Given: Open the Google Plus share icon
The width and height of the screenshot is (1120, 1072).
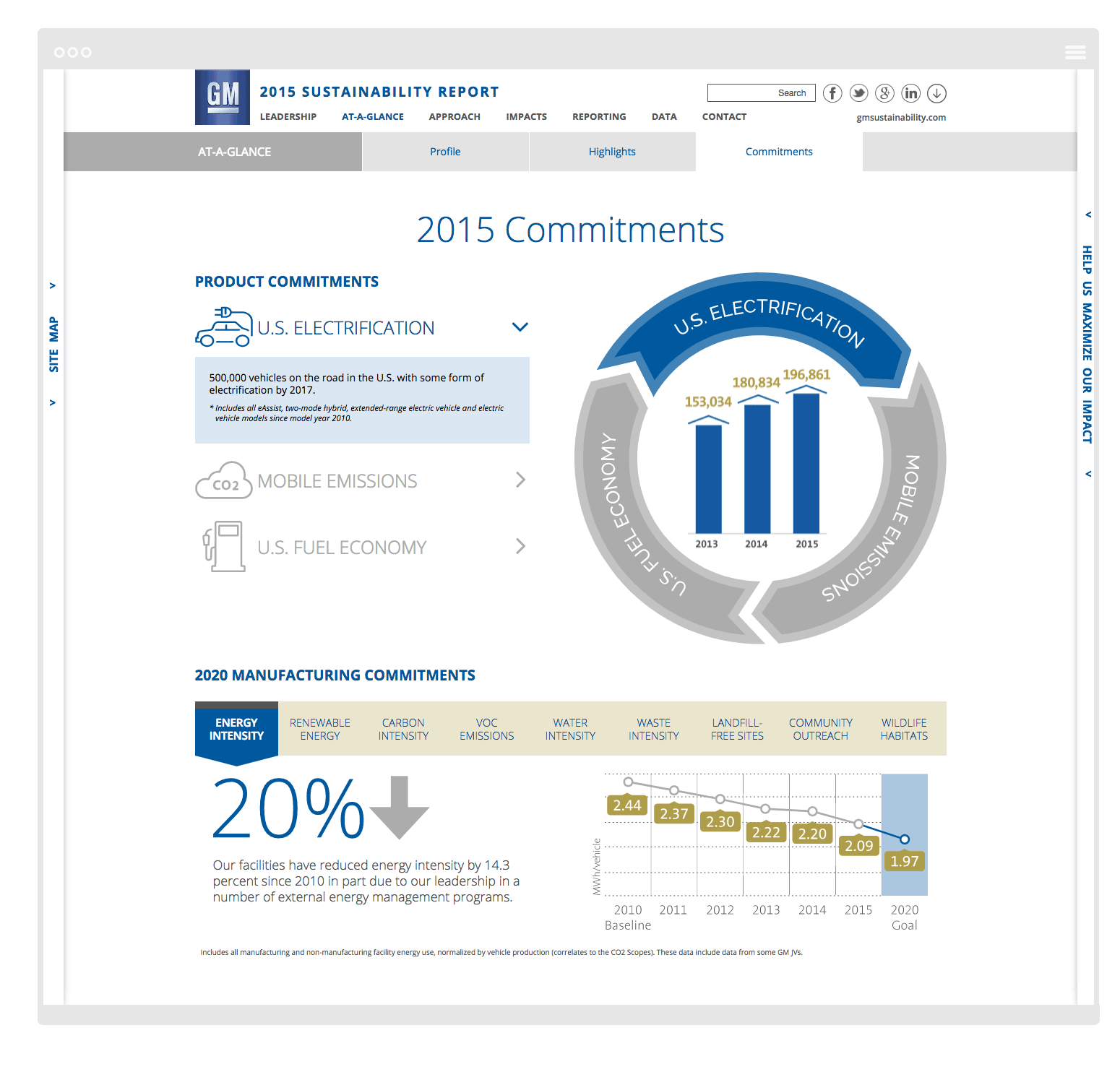Looking at the screenshot, I should 884,93.
